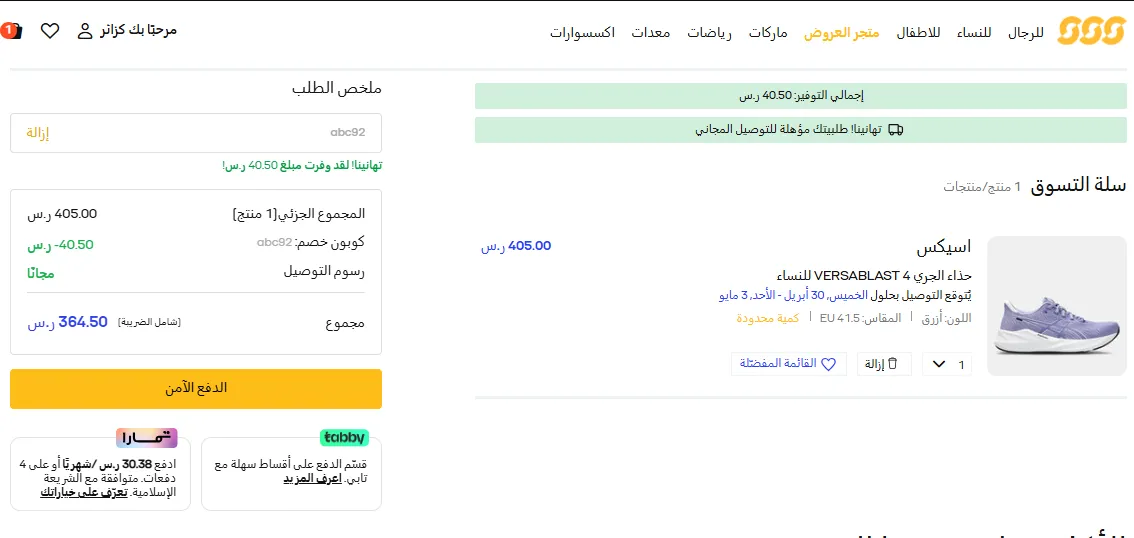The height and width of the screenshot is (538, 1134).
Task: Click the user account profile icon
Action: pyautogui.click(x=85, y=31)
